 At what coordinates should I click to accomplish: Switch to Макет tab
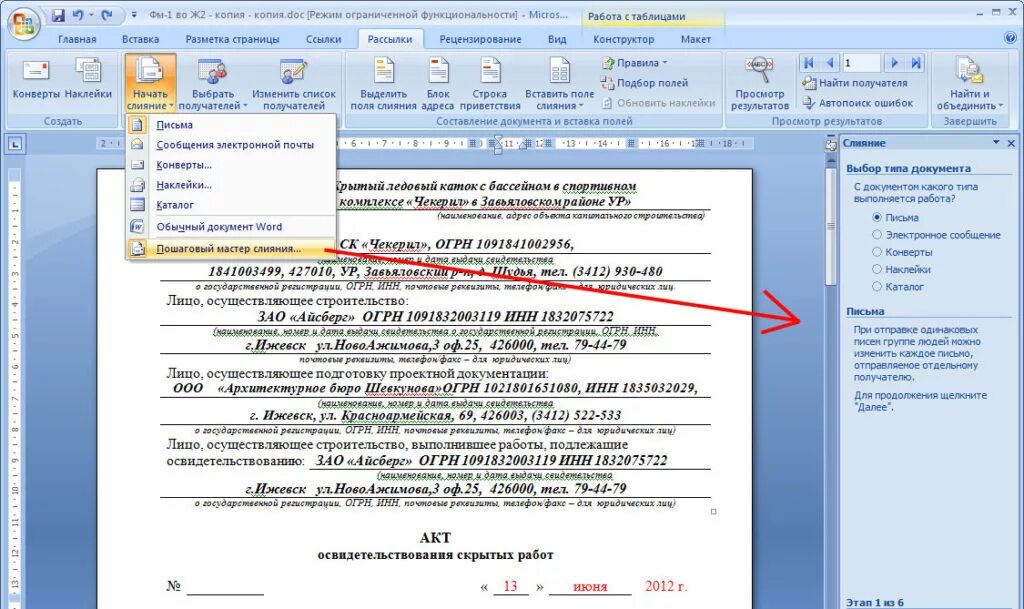pos(696,39)
